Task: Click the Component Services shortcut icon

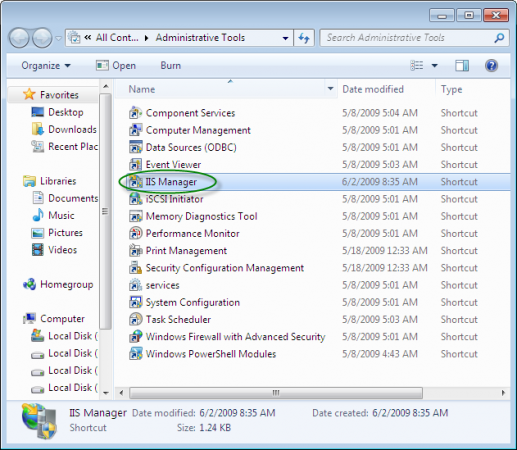Action: coord(135,113)
